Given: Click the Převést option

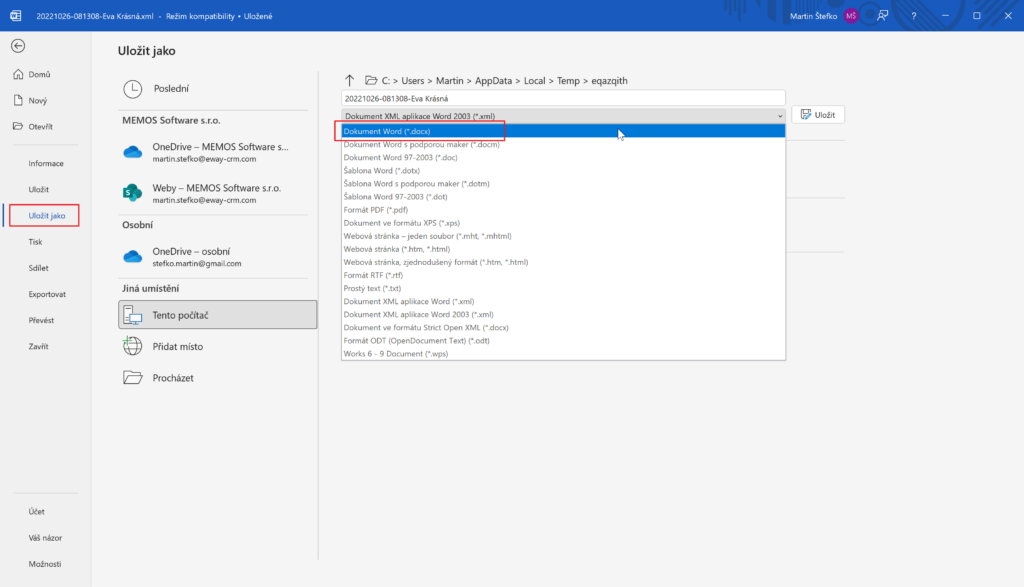Looking at the screenshot, I should pos(41,320).
